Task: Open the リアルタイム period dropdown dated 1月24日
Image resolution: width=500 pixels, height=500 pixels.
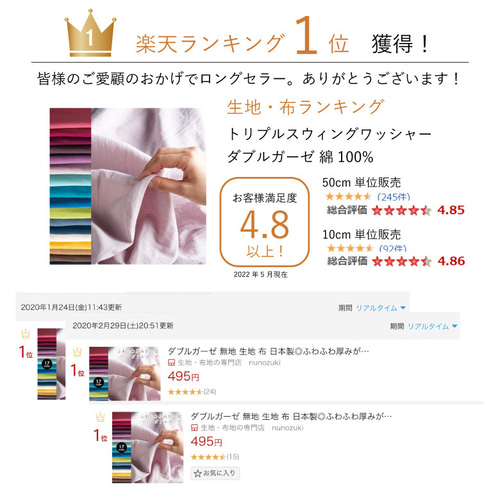Action: click(x=380, y=308)
